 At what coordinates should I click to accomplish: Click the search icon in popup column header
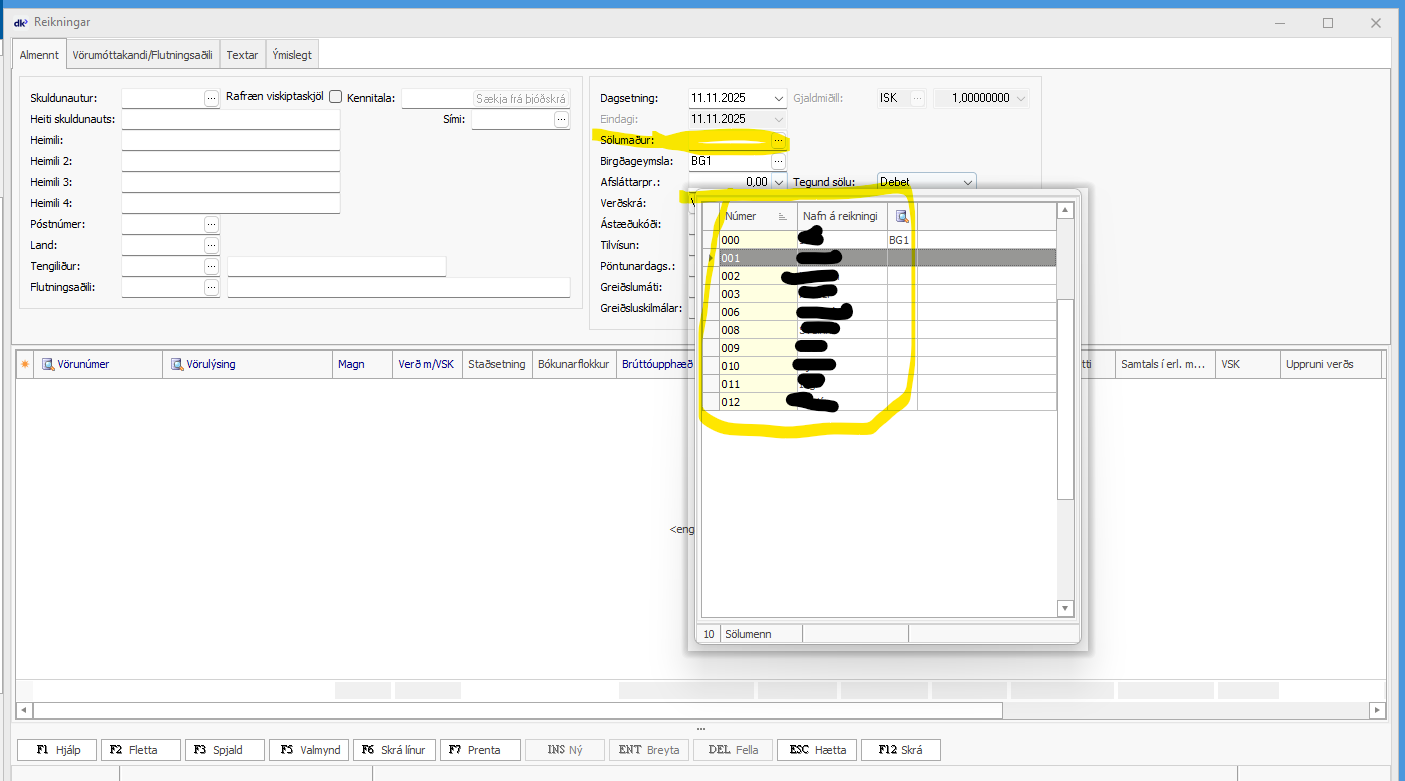pyautogui.click(x=901, y=216)
